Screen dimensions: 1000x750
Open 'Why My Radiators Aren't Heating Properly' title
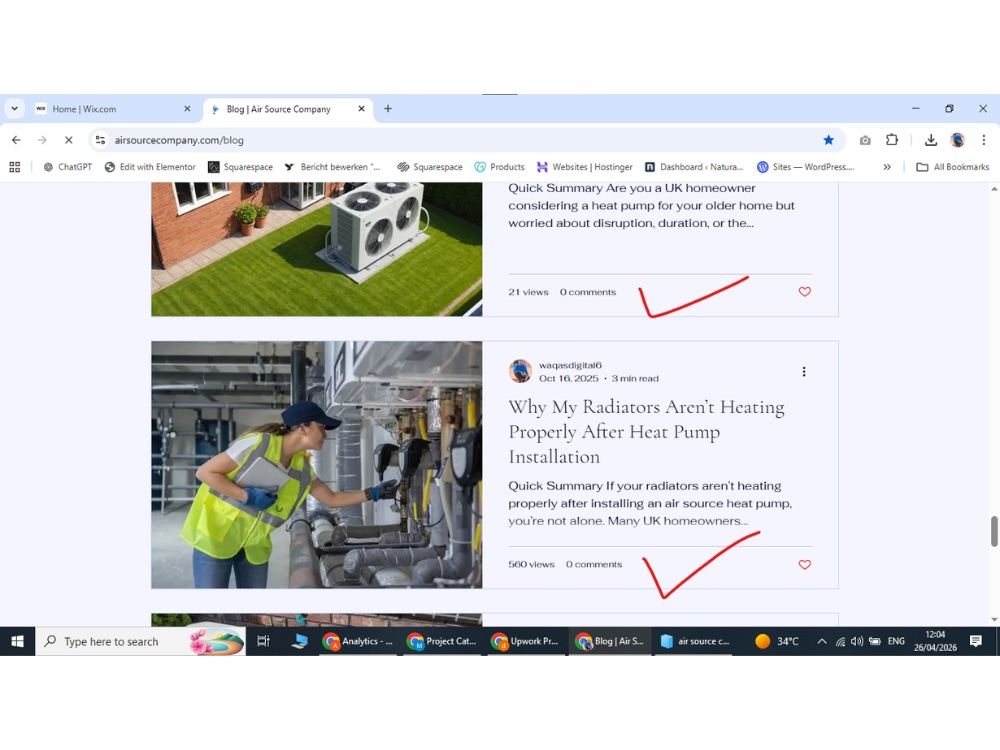tap(646, 432)
